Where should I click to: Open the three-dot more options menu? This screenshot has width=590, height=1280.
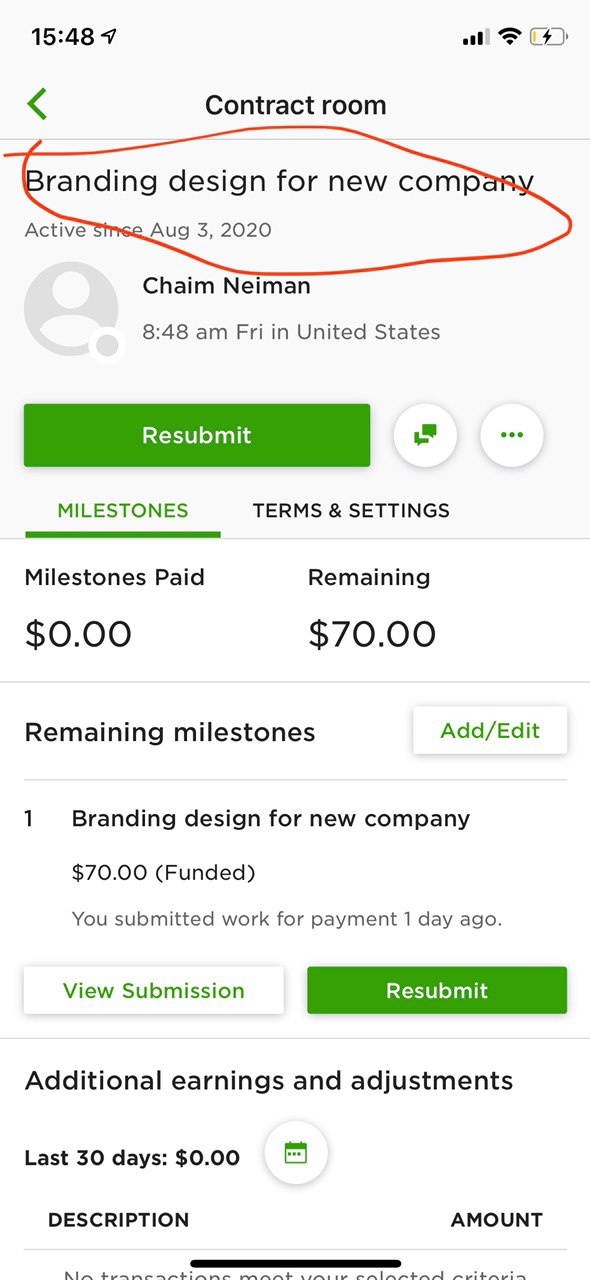(x=512, y=435)
